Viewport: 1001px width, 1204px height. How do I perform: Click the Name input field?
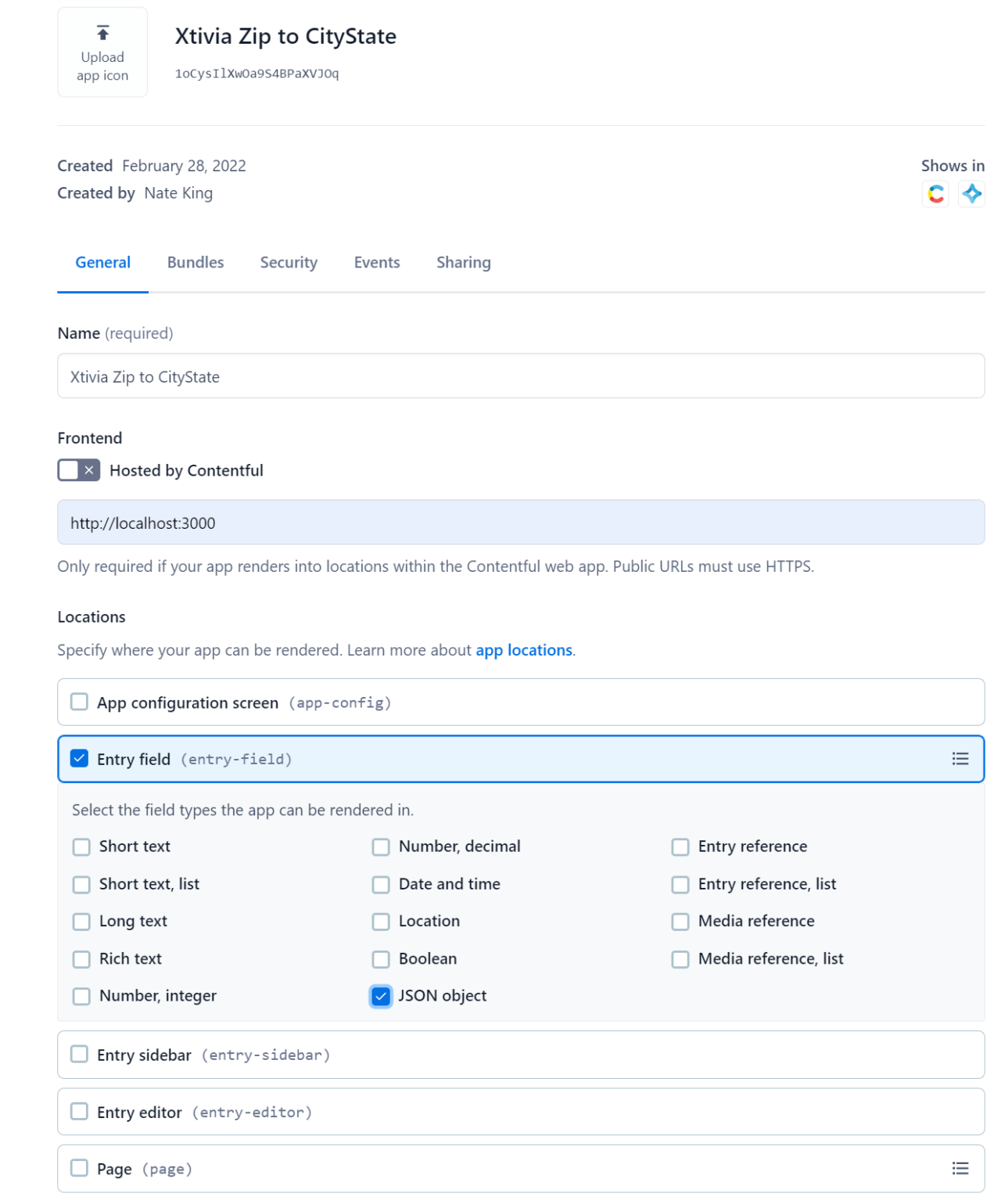[x=521, y=376]
